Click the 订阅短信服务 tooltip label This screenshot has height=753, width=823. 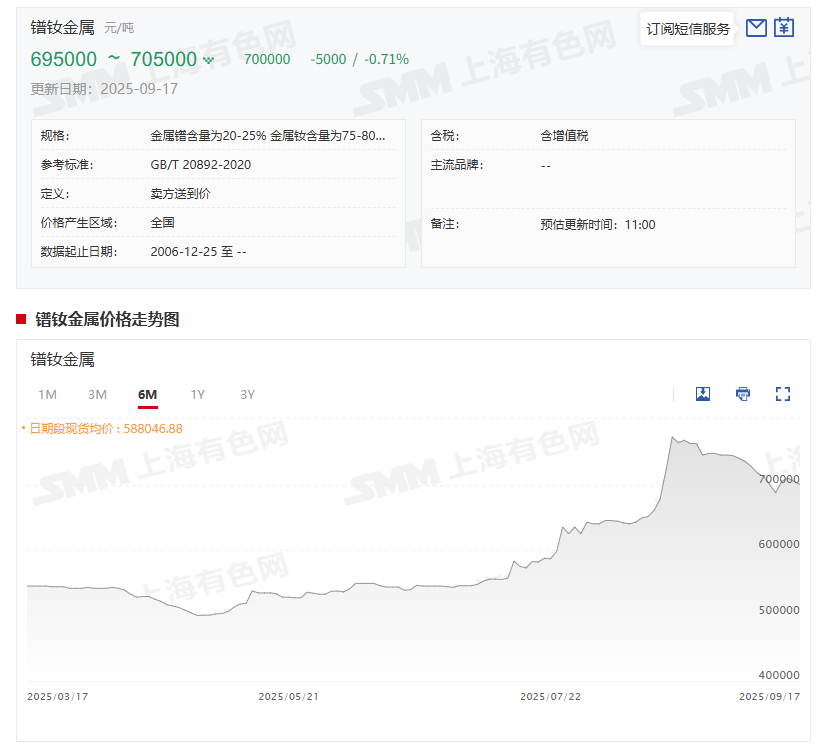(688, 29)
